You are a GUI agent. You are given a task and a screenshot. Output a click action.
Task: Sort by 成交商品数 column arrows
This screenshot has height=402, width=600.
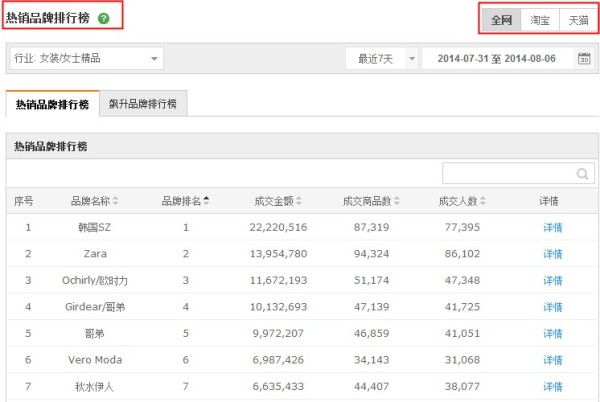pyautogui.click(x=397, y=201)
